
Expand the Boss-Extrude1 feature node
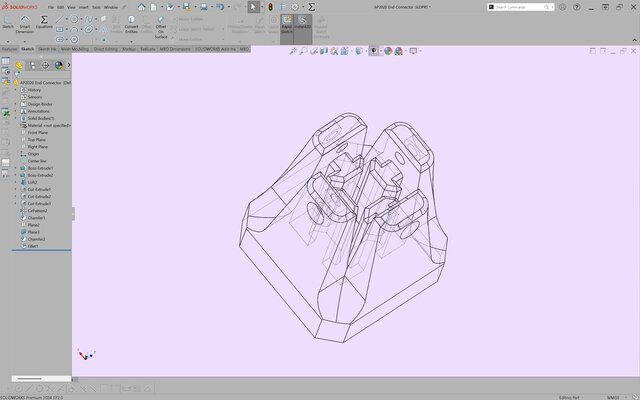(x=15, y=168)
